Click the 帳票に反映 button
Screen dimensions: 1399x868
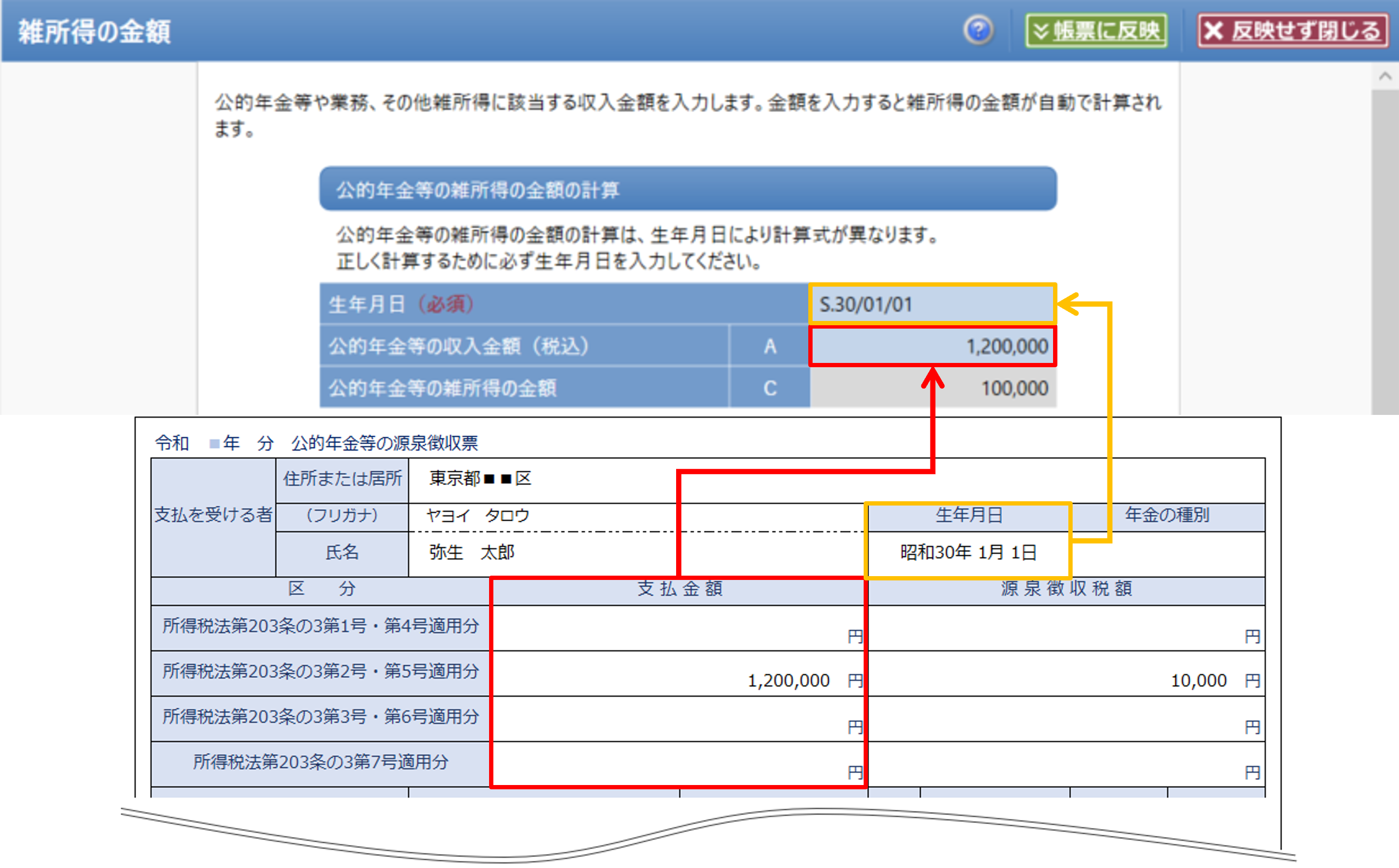[x=1096, y=31]
